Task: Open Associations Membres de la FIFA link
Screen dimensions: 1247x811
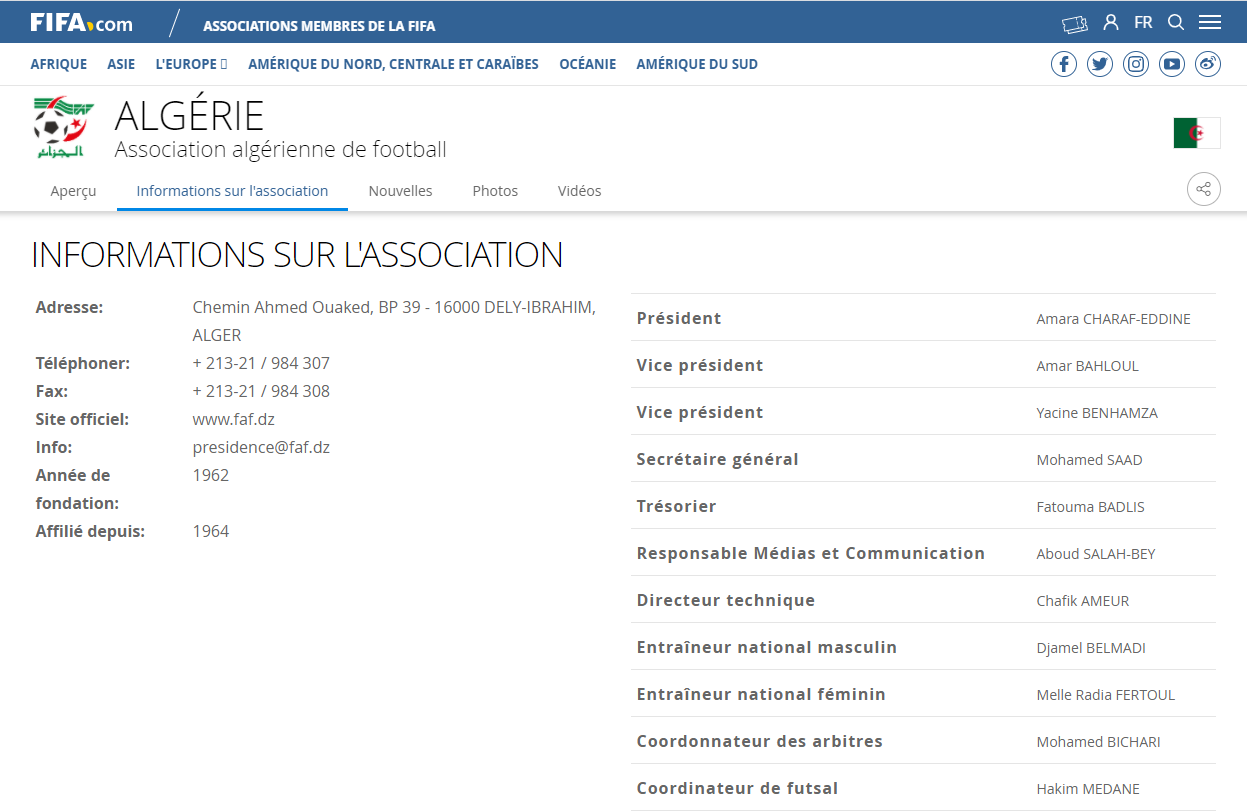Action: click(x=319, y=26)
